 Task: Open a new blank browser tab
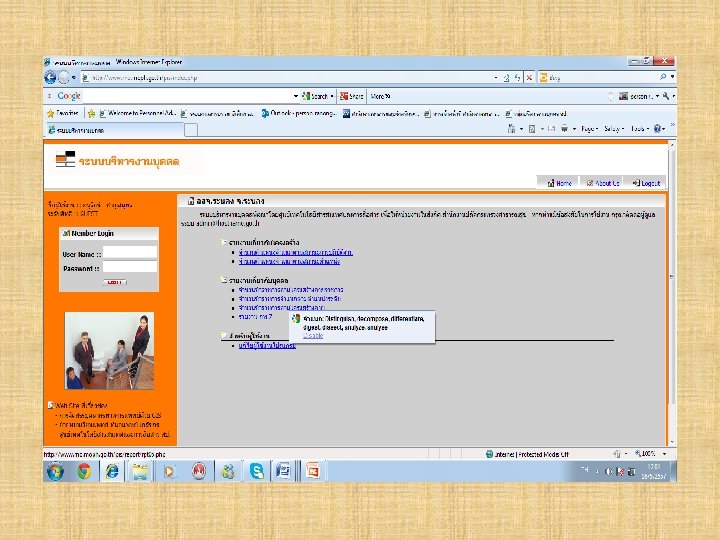click(191, 130)
